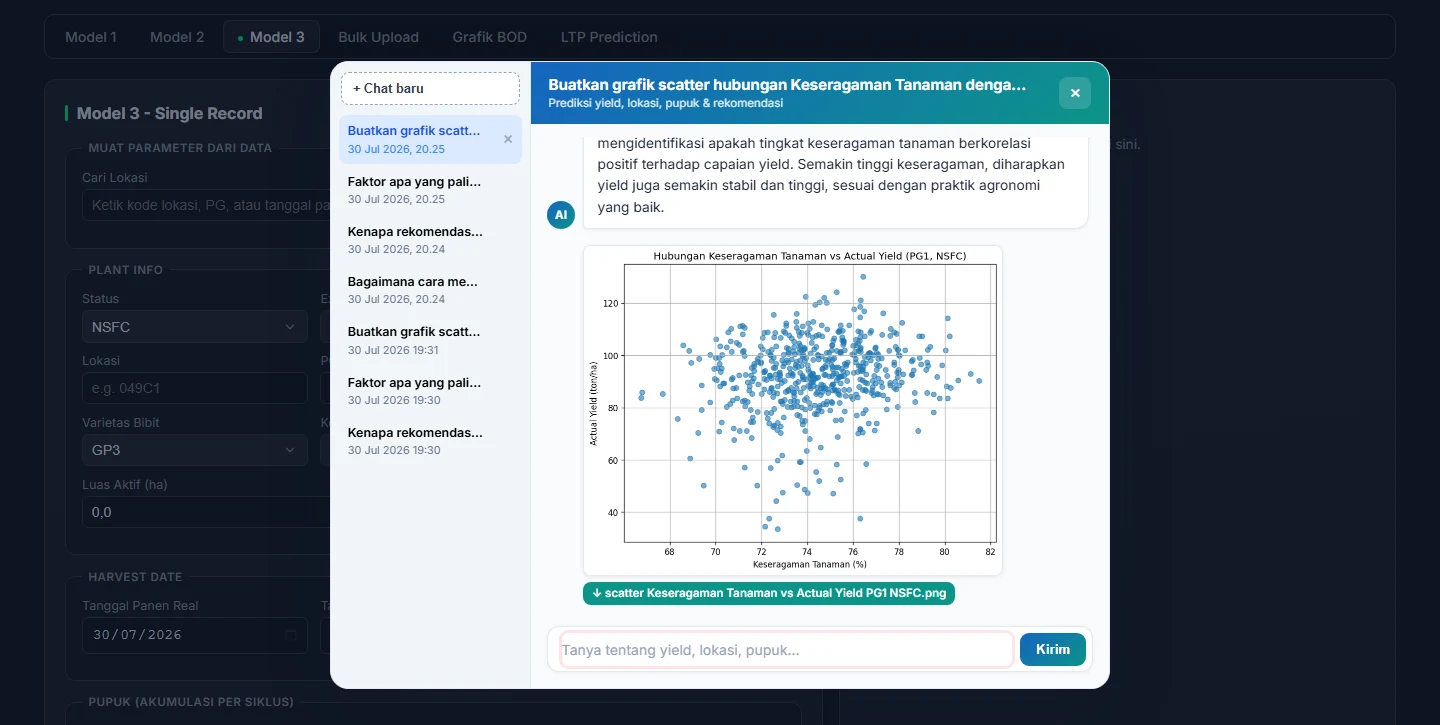
Task: Focus the chat question input field
Action: coord(787,650)
